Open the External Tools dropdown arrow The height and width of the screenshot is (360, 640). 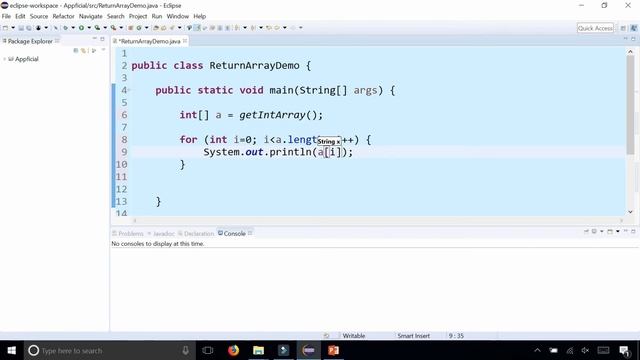coord(121,28)
